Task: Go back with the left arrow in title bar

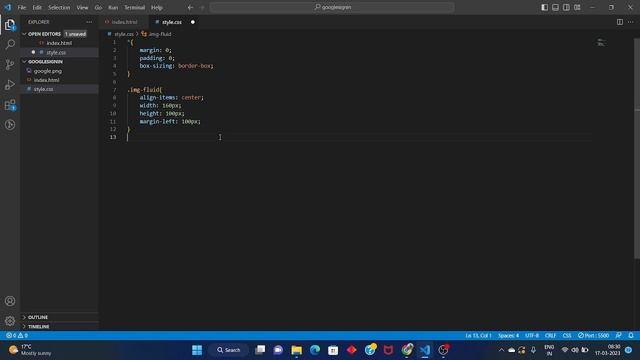Action: (190, 7)
